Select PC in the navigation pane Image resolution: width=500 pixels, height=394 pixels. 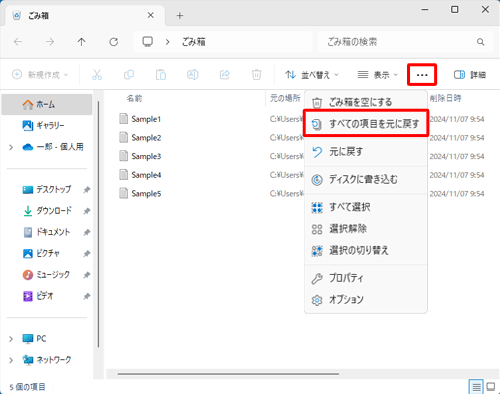pos(34,339)
